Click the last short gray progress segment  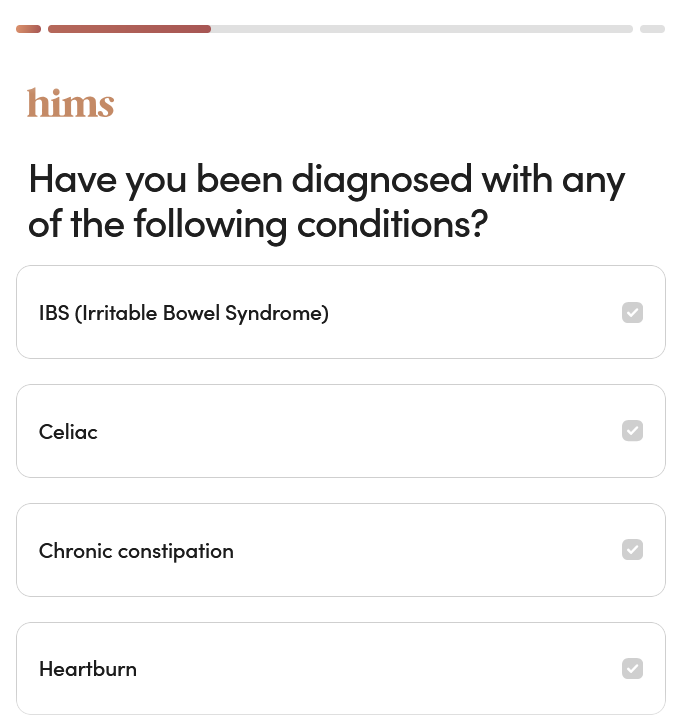coord(652,29)
